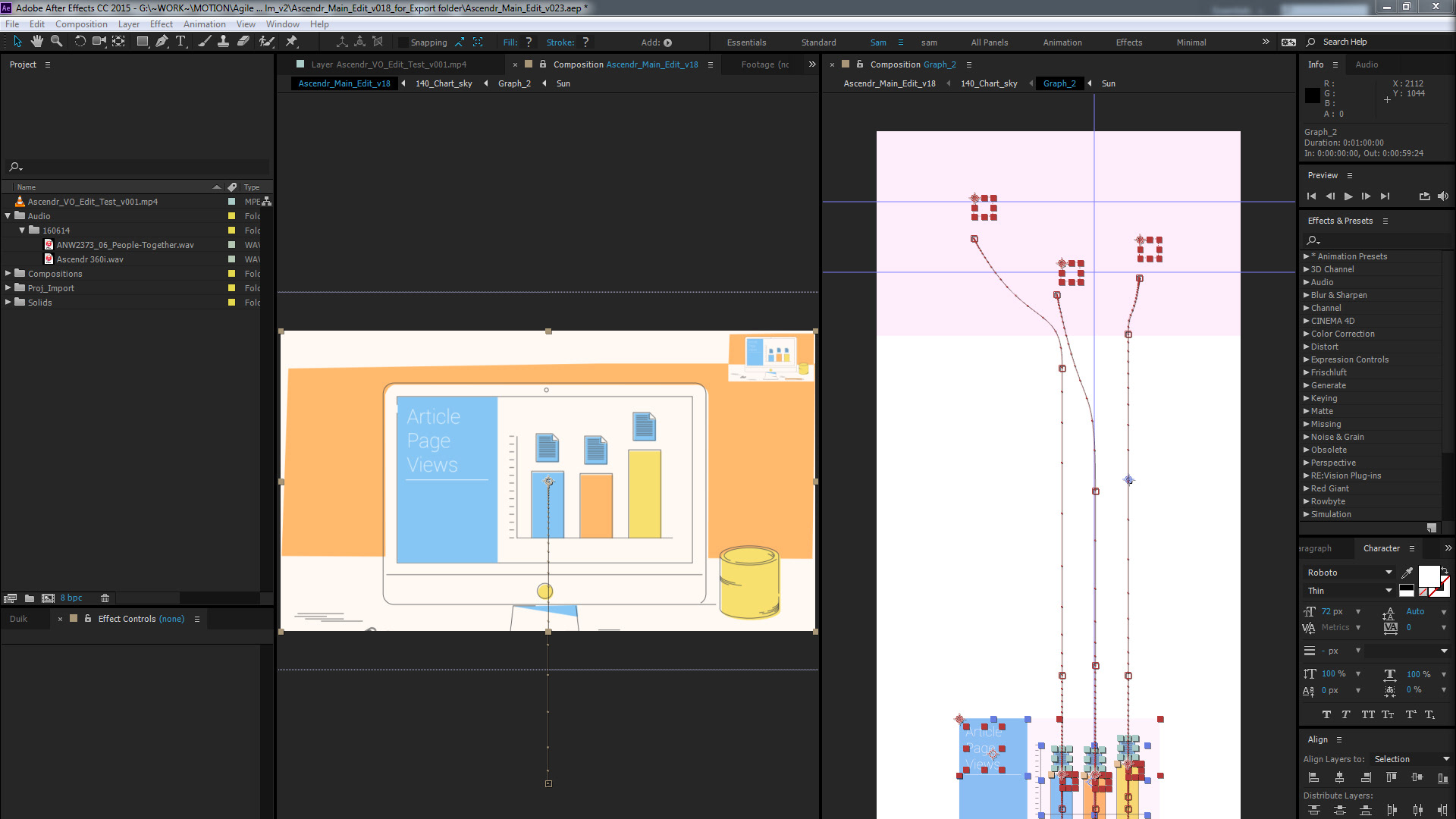Toggle the Faux Bold text style button
The image size is (1456, 819).
1326,714
